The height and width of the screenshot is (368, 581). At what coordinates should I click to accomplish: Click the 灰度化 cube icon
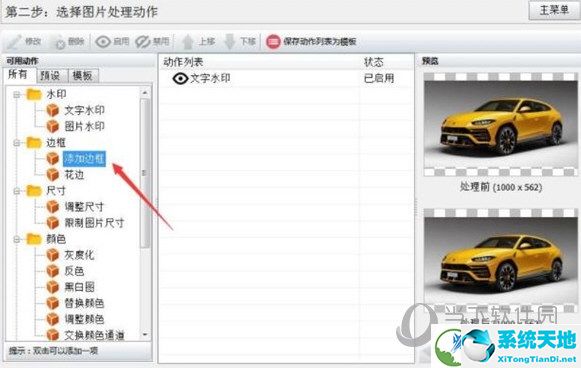click(x=53, y=255)
